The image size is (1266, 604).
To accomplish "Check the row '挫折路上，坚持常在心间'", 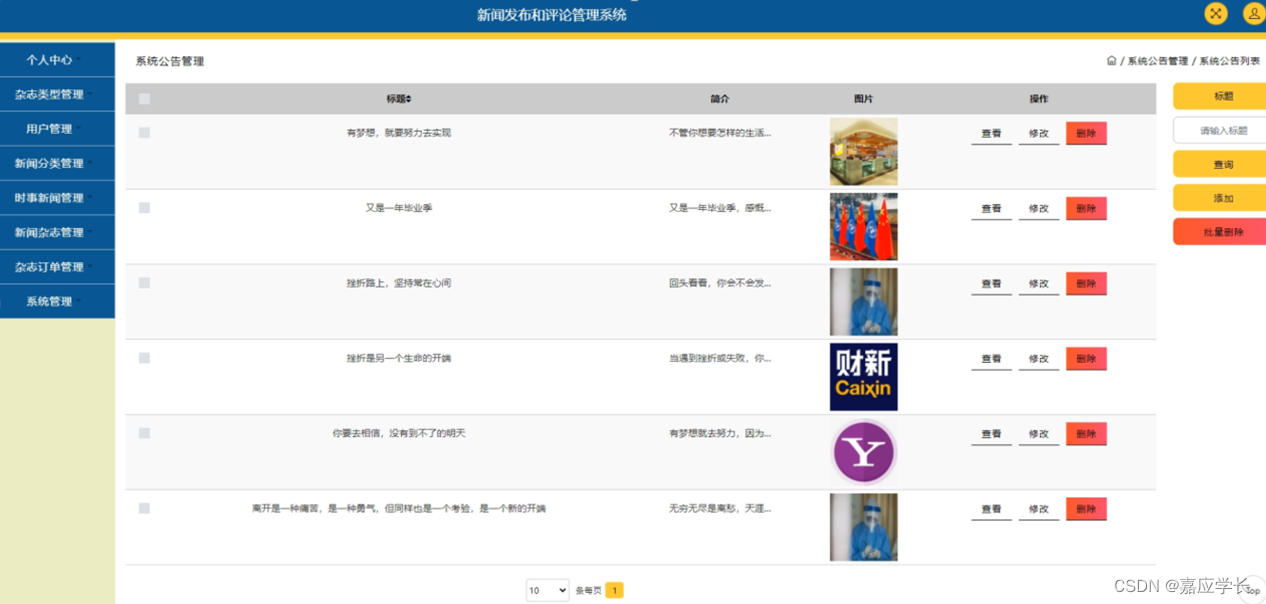I will pyautogui.click(x=144, y=283).
